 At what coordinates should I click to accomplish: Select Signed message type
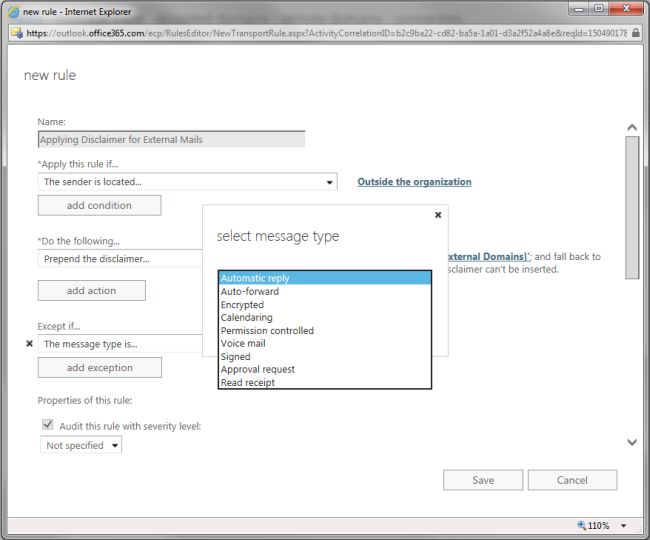point(325,356)
